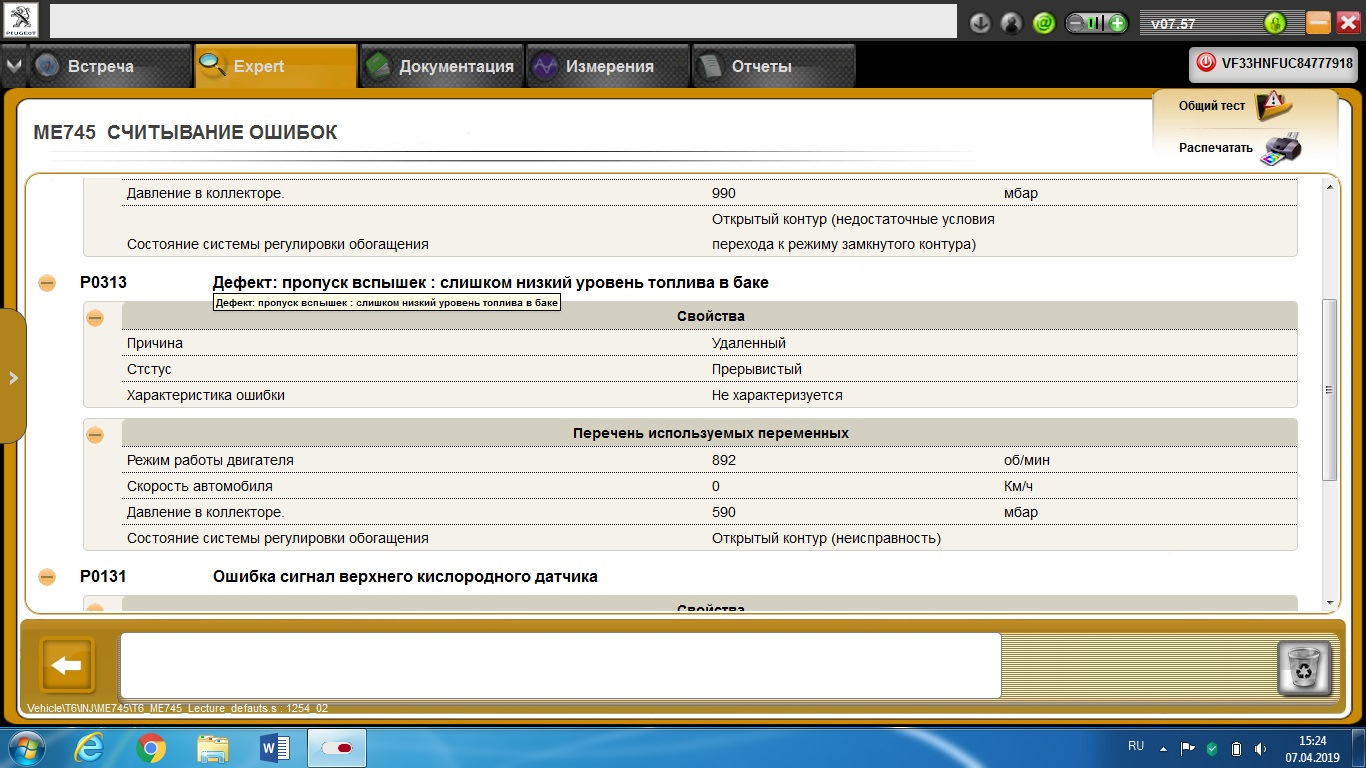Screen dimensions: 1366x768
Task: Click the P0313 description 'Дефект: пропуск вспышек' heading
Action: tap(491, 283)
